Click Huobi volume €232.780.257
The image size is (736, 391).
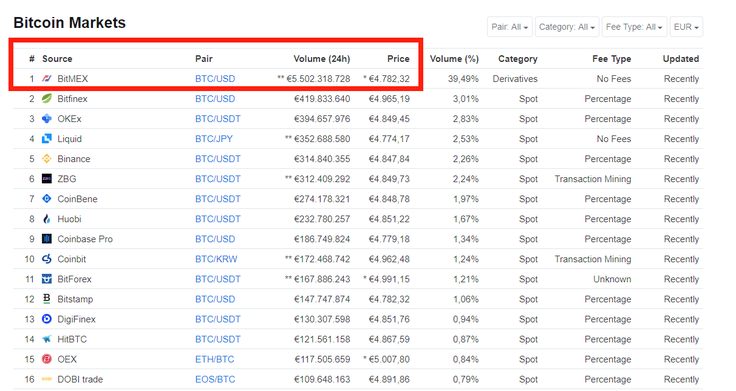[322, 219]
